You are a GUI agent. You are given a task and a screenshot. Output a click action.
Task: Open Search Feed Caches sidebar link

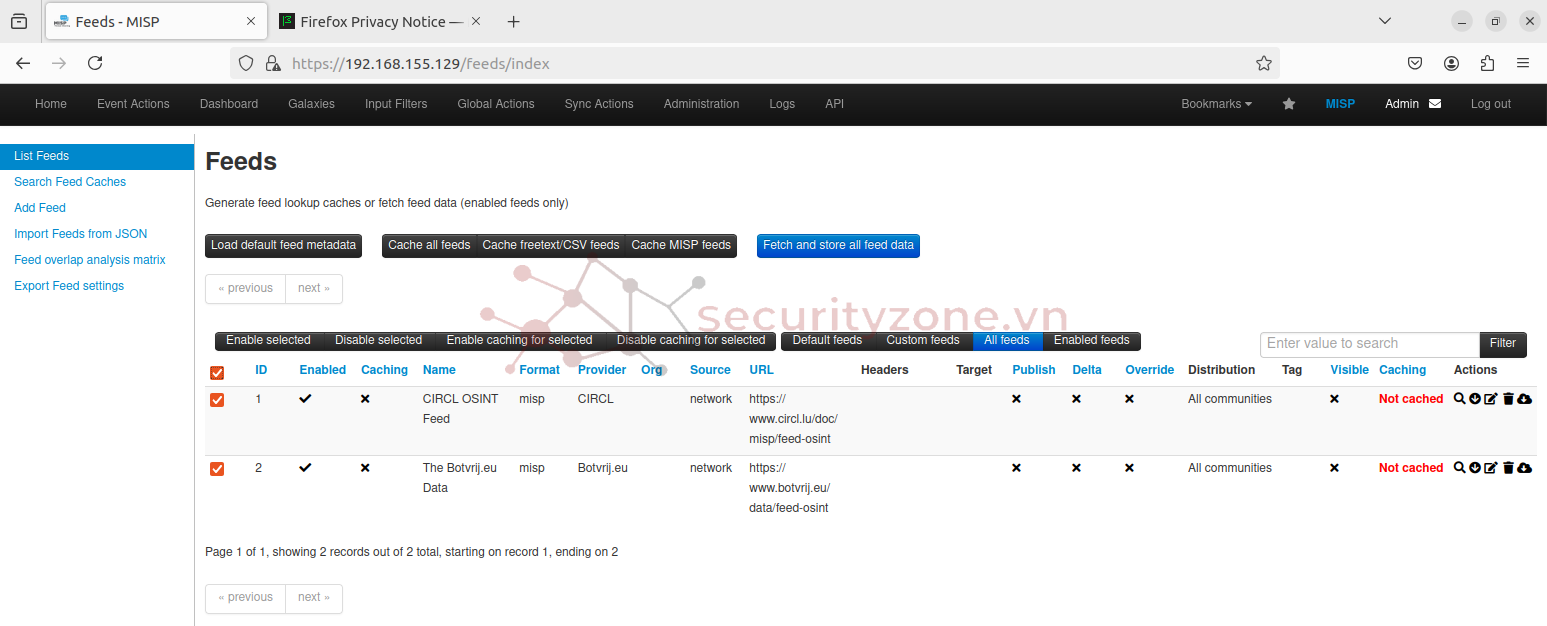tap(70, 182)
